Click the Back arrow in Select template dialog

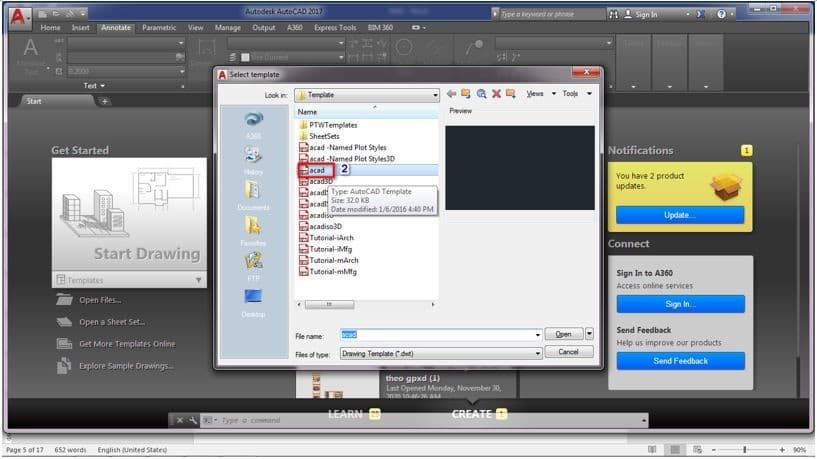click(451, 94)
